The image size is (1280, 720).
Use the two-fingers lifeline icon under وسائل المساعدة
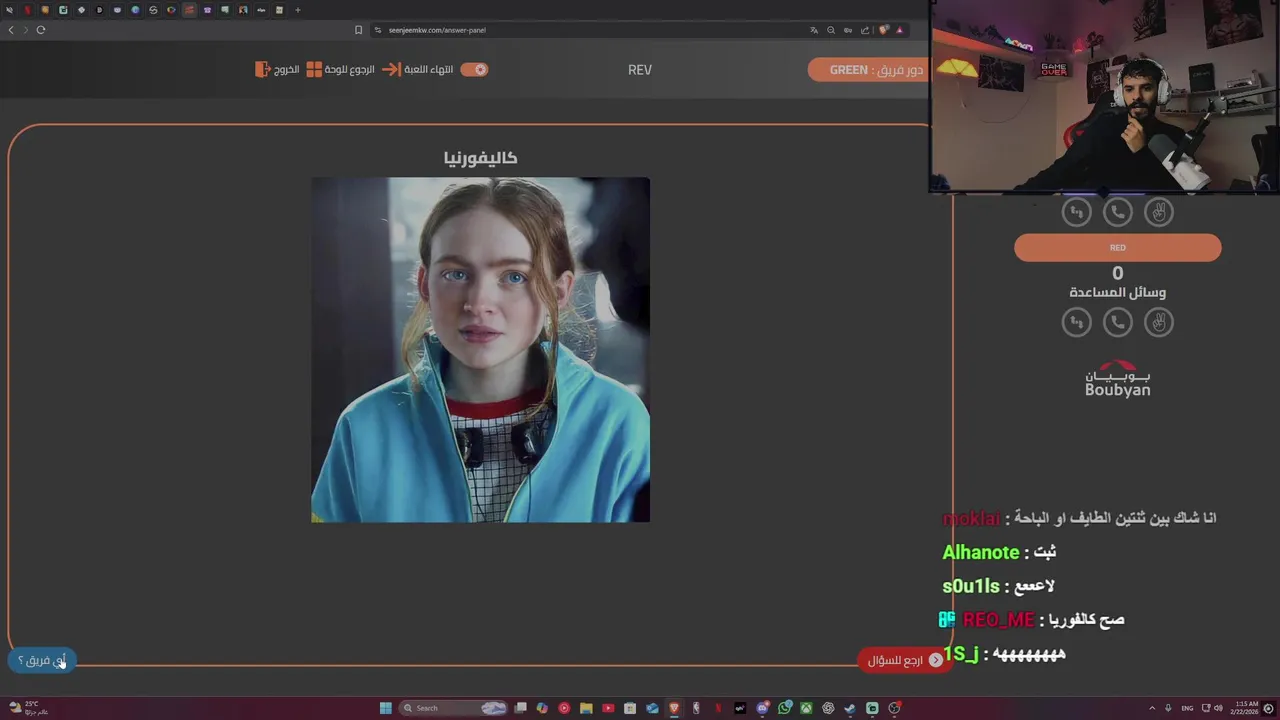(1076, 322)
